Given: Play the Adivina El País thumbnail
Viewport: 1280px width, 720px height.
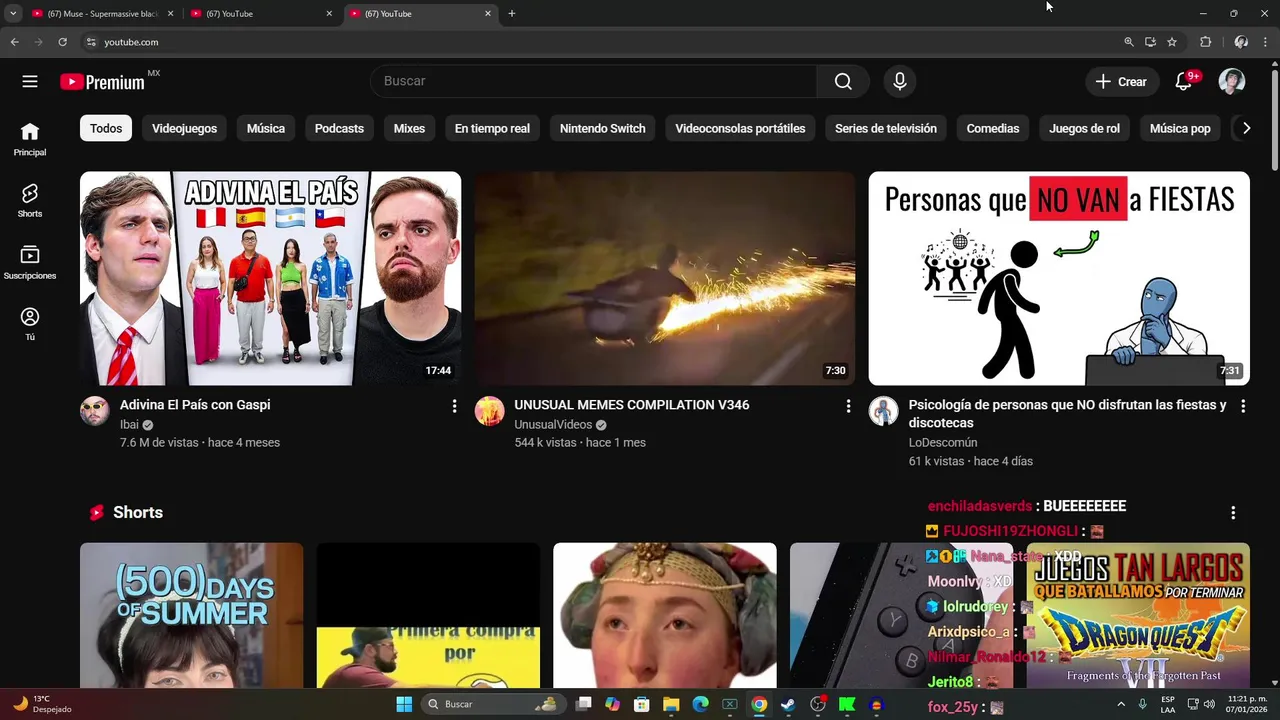Looking at the screenshot, I should point(270,278).
